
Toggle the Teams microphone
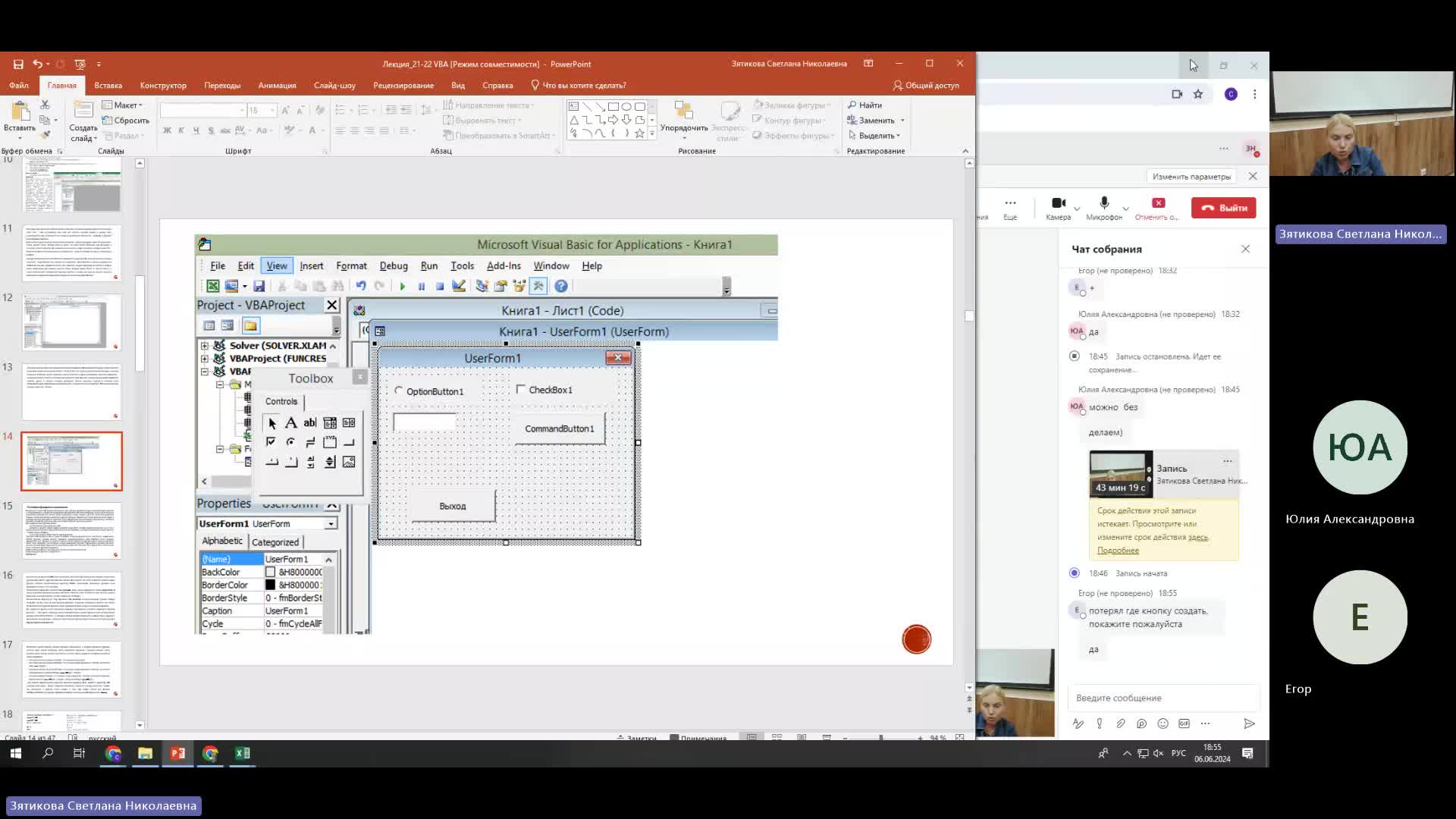(1103, 208)
